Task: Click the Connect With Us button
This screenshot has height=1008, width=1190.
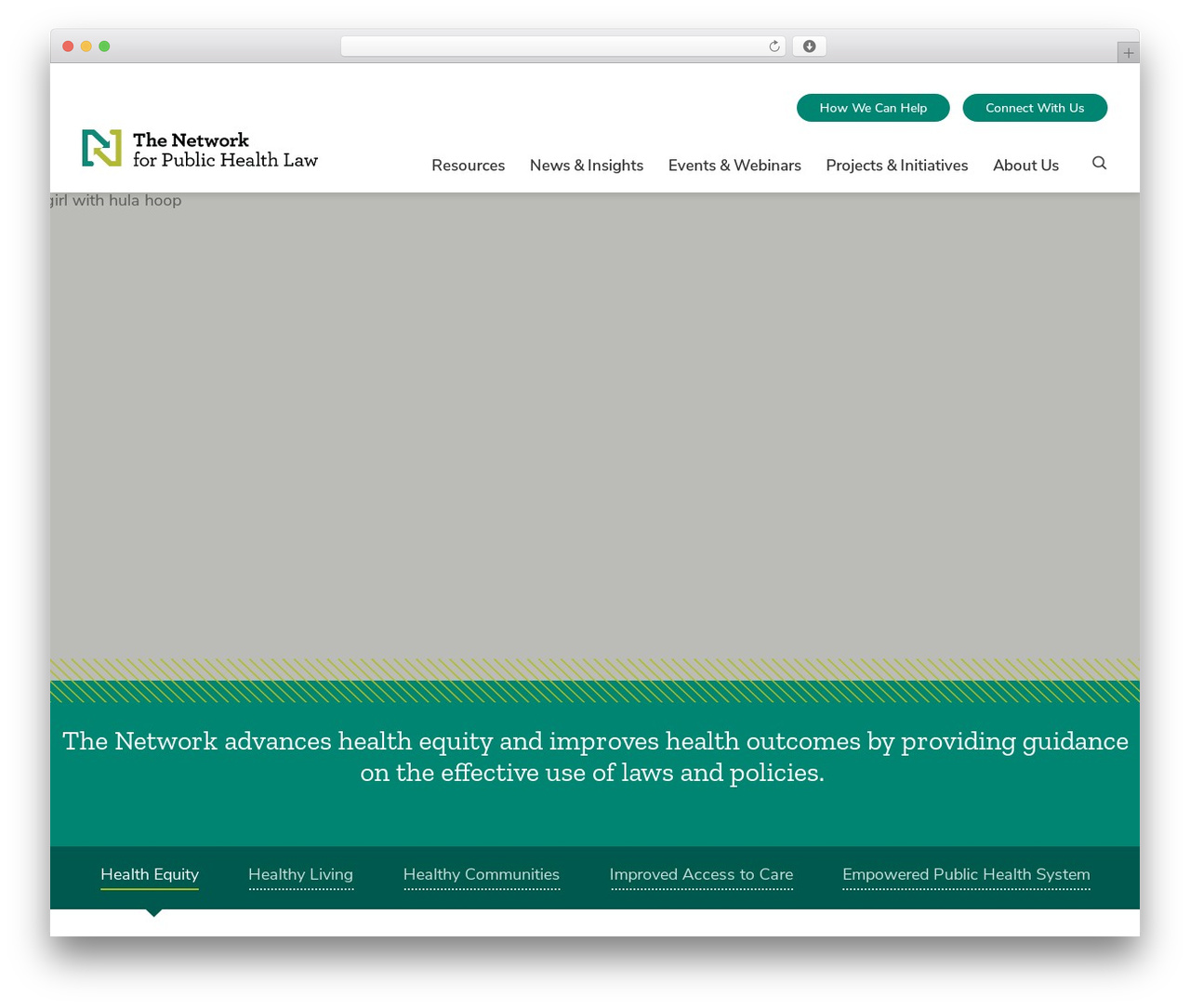Action: click(1035, 108)
